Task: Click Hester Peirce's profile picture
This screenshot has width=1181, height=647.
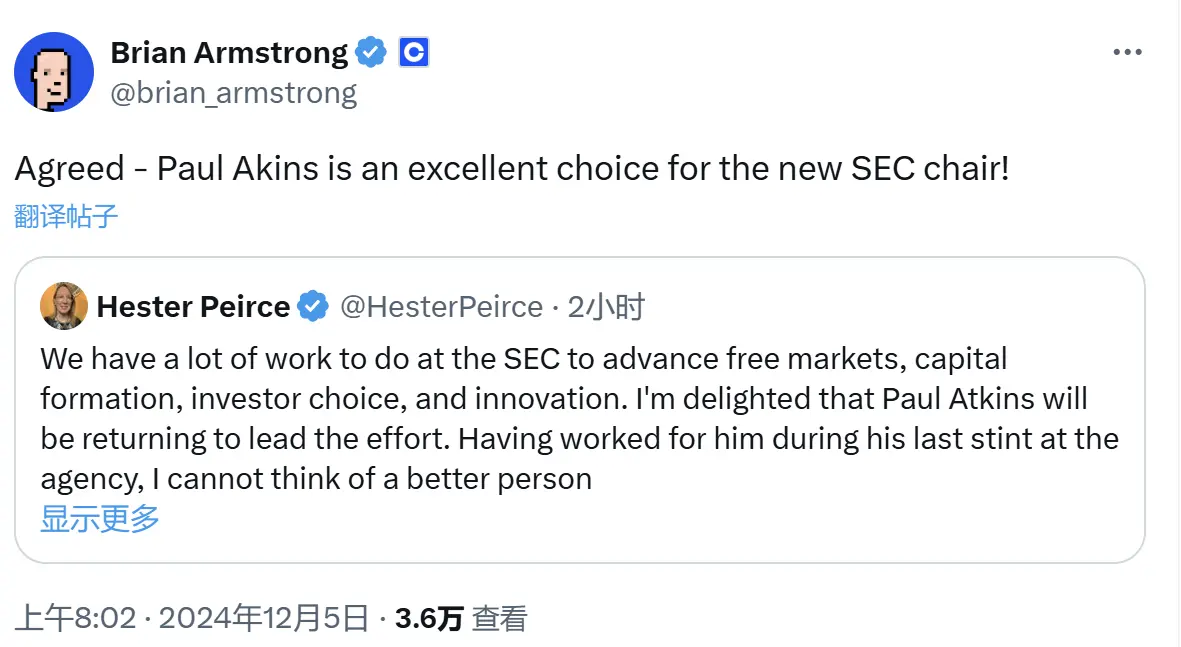Action: tap(63, 306)
